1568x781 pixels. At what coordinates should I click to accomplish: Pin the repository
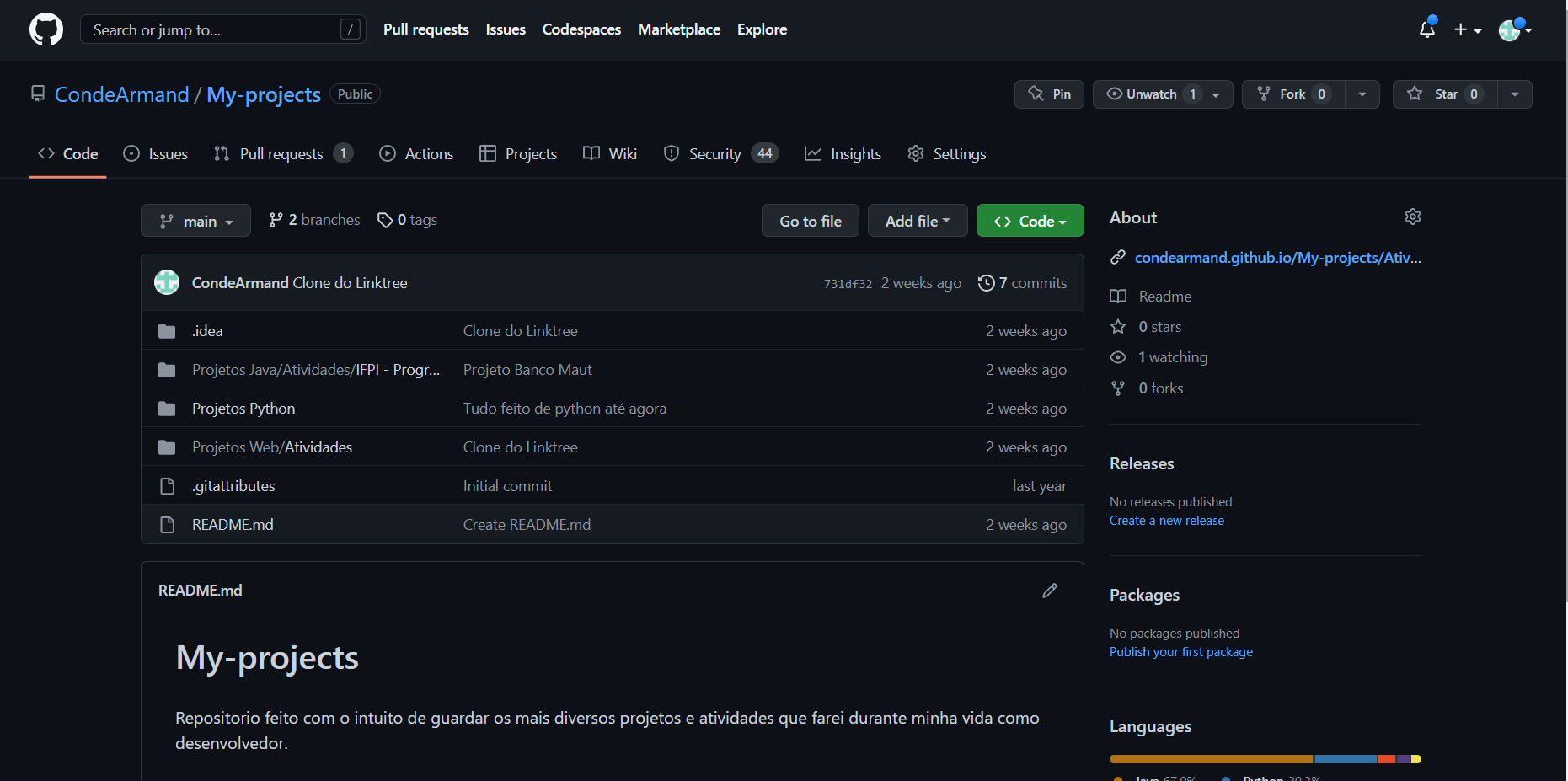pyautogui.click(x=1048, y=94)
